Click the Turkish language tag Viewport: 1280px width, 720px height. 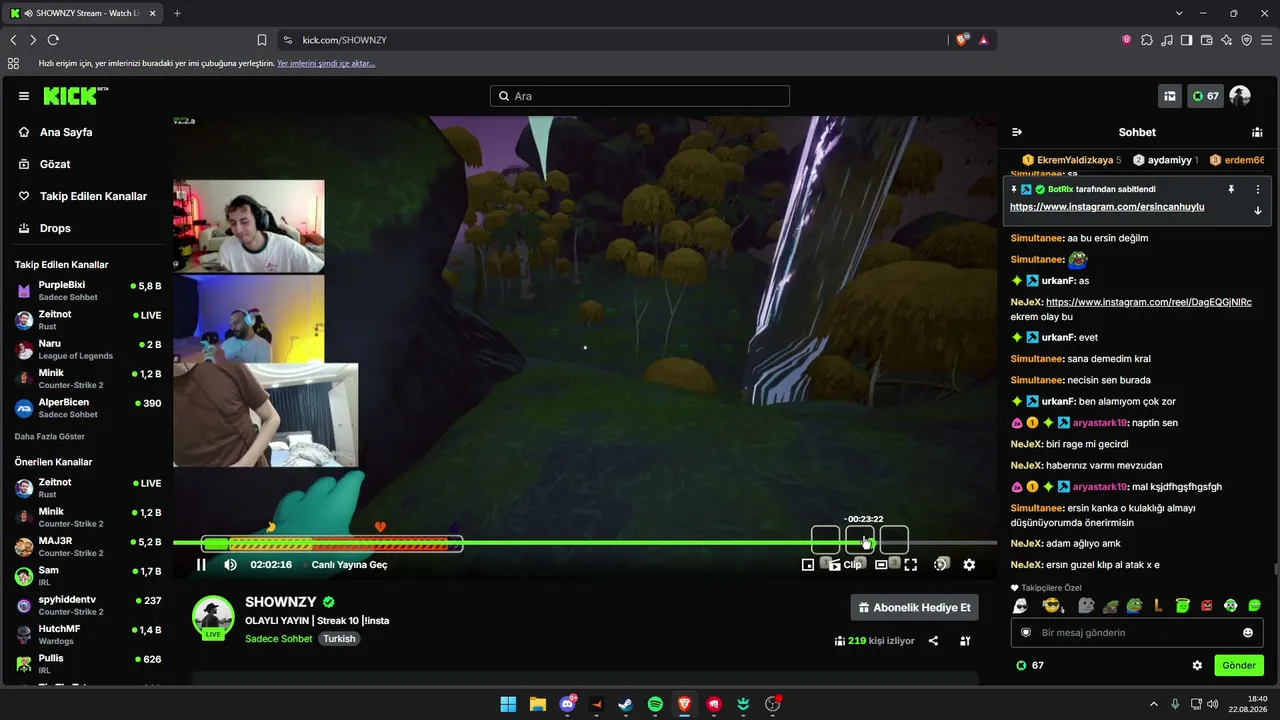(x=339, y=639)
